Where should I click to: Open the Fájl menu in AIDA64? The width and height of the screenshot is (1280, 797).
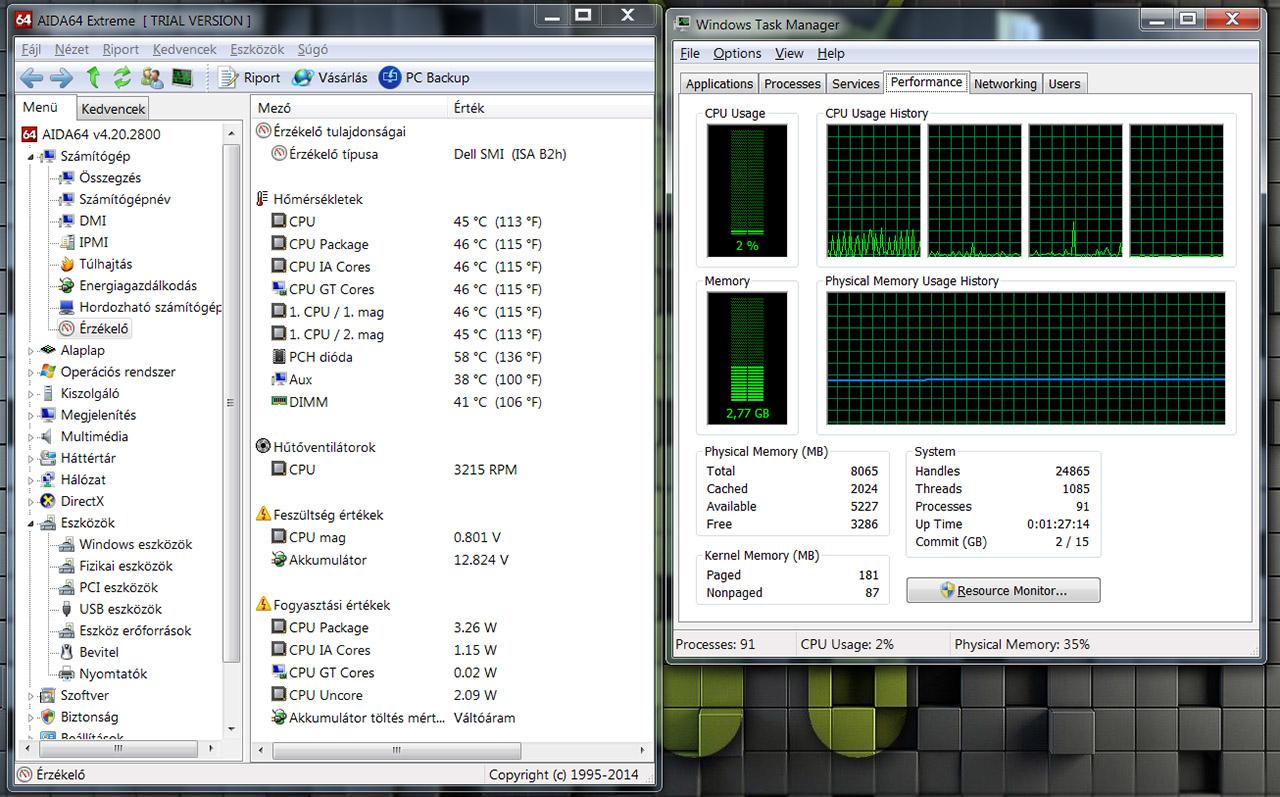(x=31, y=49)
